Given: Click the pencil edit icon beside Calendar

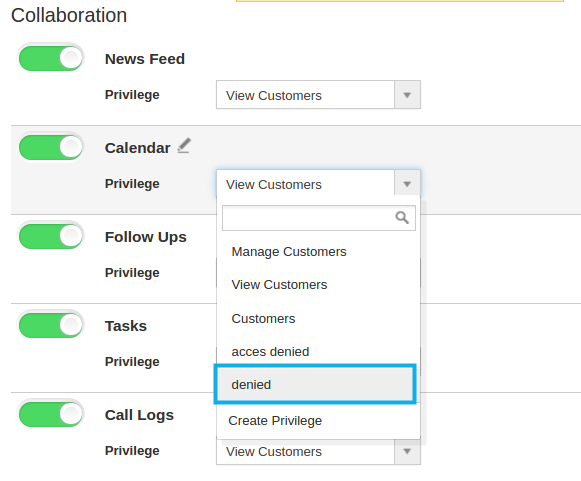Looking at the screenshot, I should pos(184,145).
